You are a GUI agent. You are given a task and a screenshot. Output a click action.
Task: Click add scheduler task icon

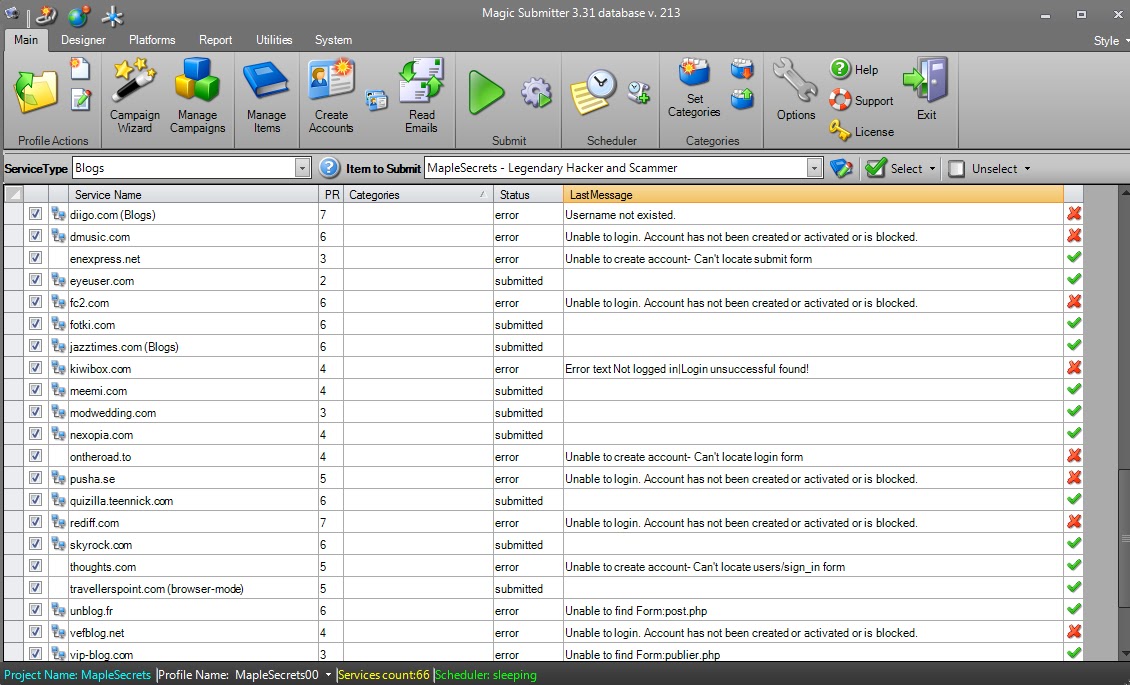638,91
